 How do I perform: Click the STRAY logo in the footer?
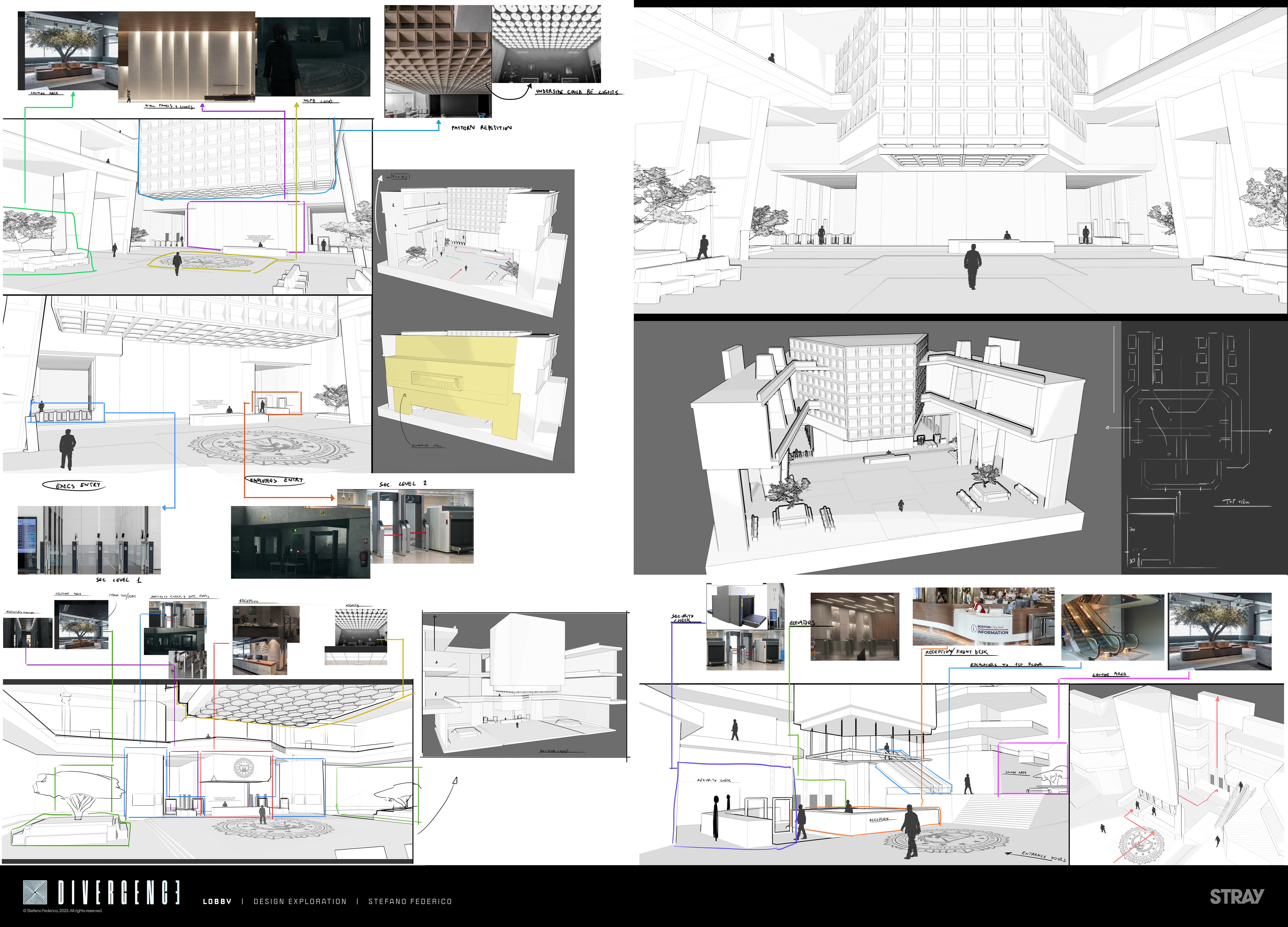1237,897
